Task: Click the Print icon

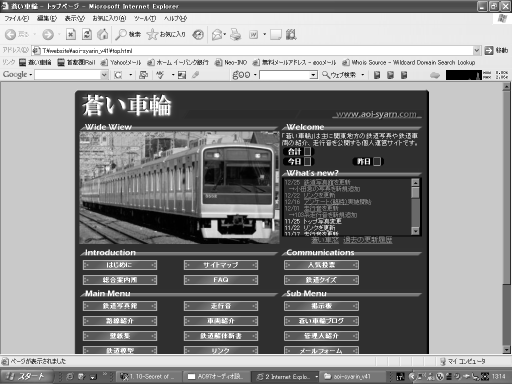Action: (236, 34)
